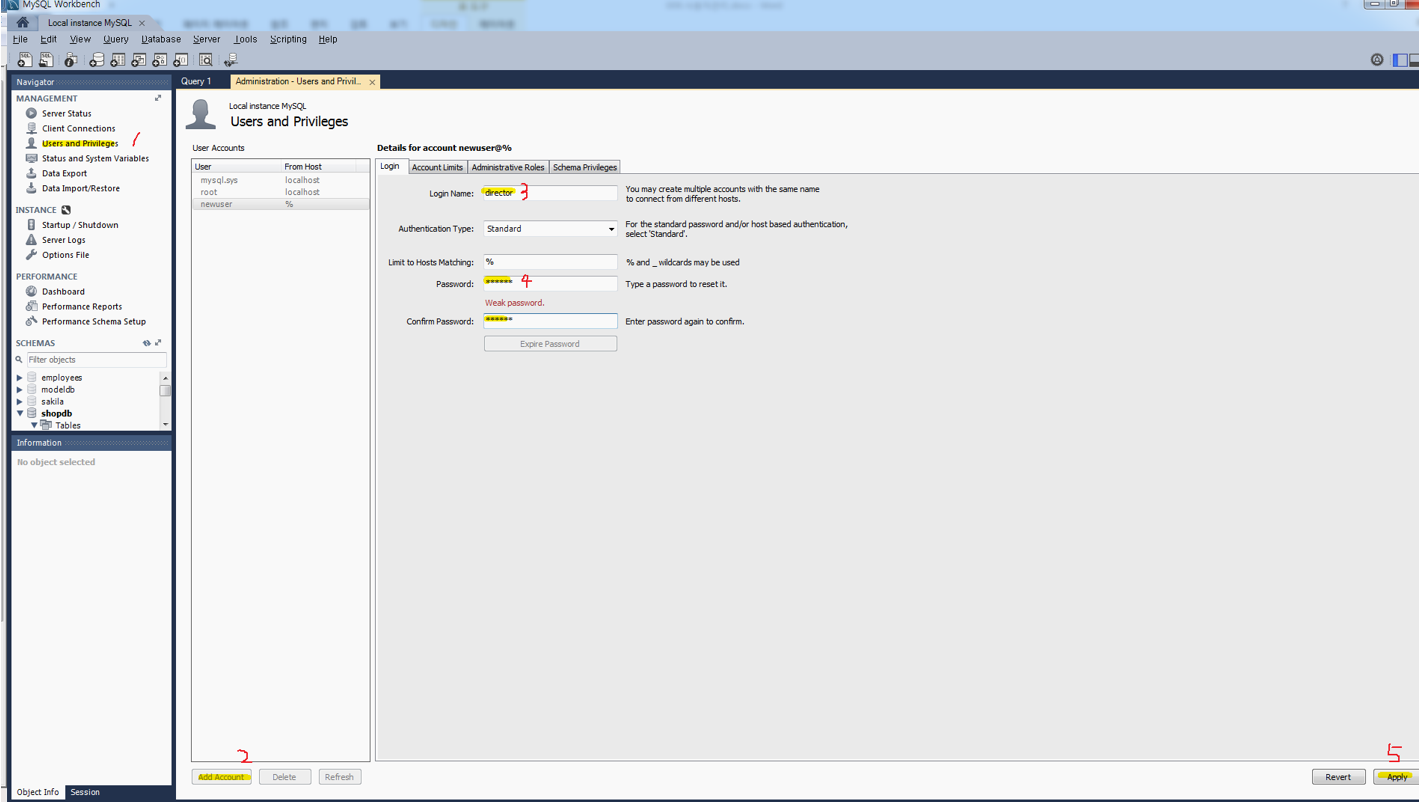
Task: Open the File menu
Action: point(20,39)
